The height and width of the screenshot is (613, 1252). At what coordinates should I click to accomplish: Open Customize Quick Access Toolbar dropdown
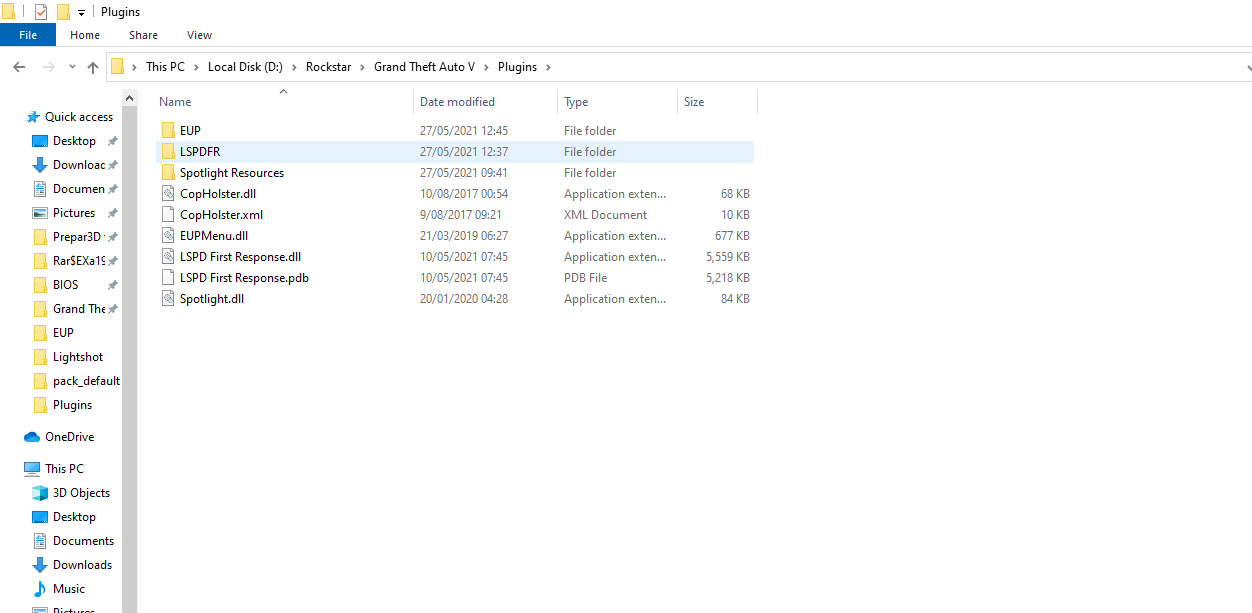(81, 12)
